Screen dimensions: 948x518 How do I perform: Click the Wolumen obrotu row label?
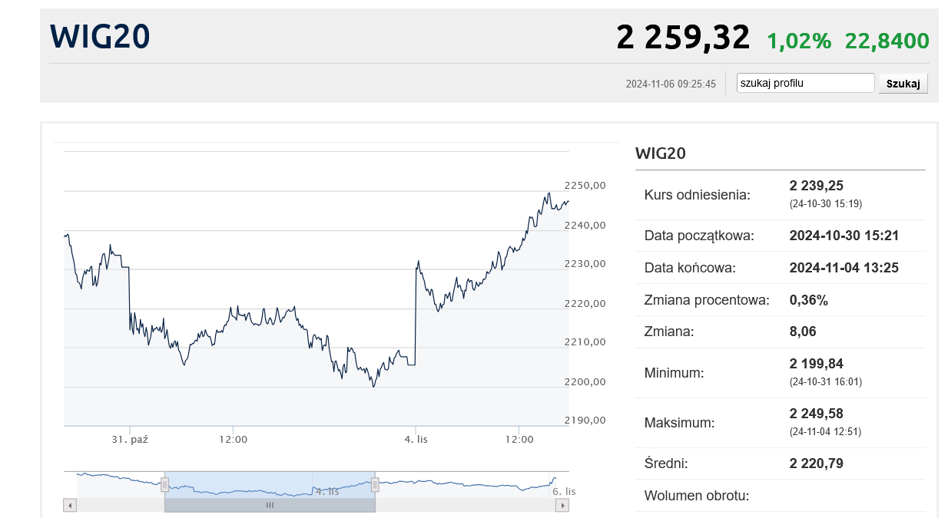point(696,495)
